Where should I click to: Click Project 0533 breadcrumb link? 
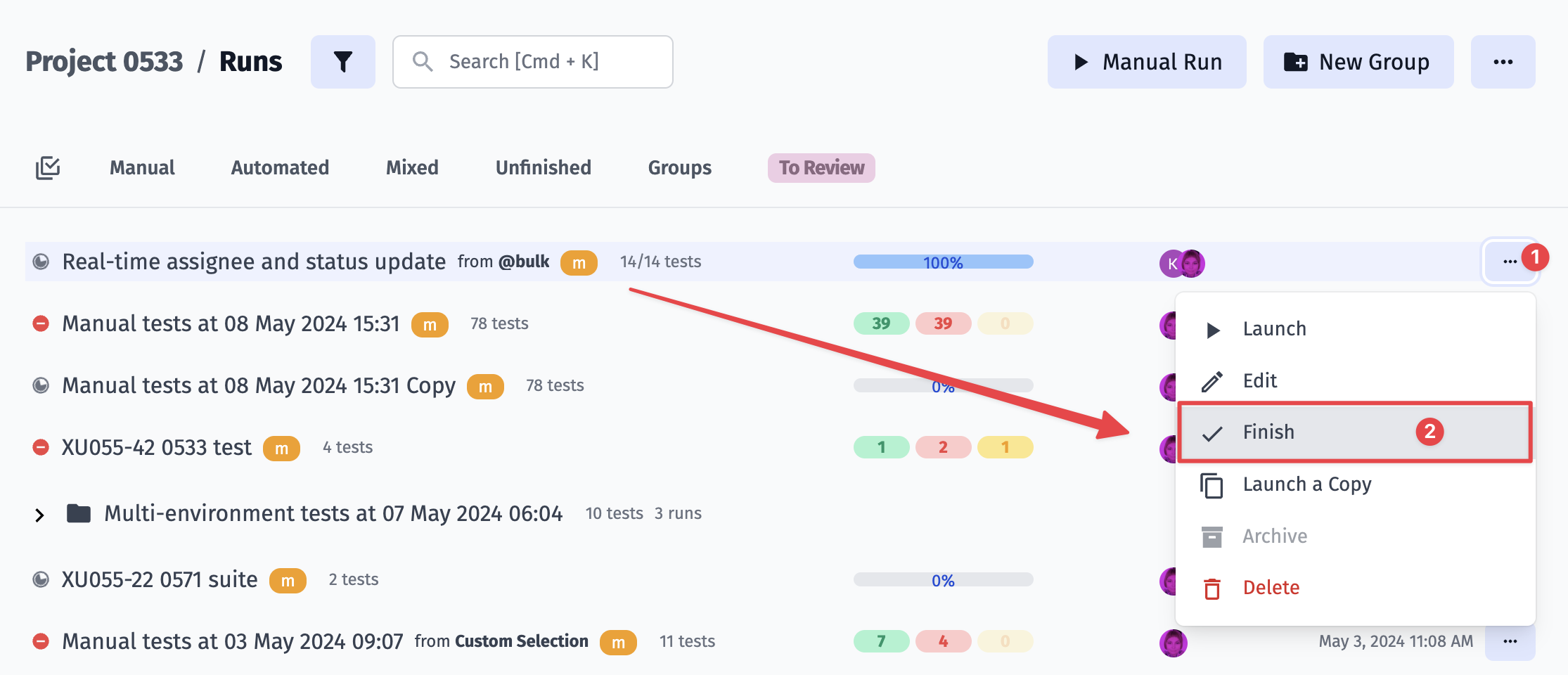(x=104, y=62)
